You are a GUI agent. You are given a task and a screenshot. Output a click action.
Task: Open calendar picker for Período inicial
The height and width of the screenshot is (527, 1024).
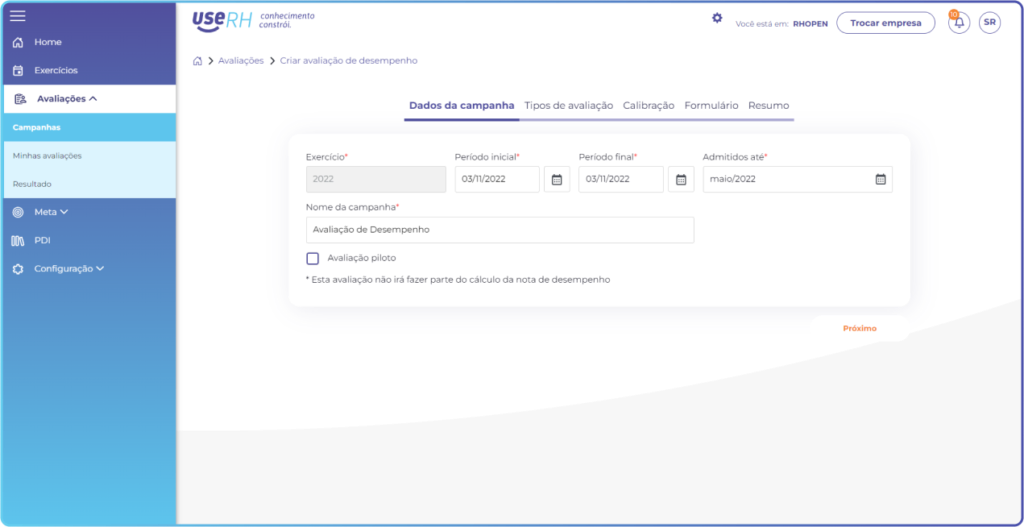tap(557, 180)
